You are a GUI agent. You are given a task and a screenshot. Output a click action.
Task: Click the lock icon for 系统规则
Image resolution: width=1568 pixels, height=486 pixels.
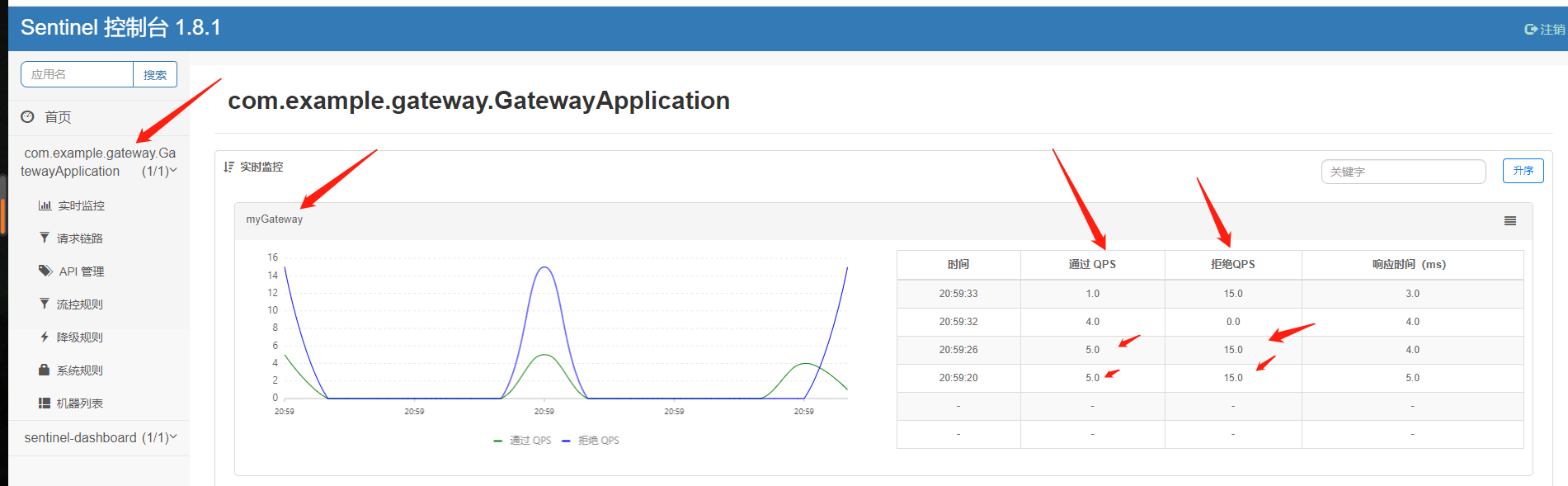[x=45, y=370]
